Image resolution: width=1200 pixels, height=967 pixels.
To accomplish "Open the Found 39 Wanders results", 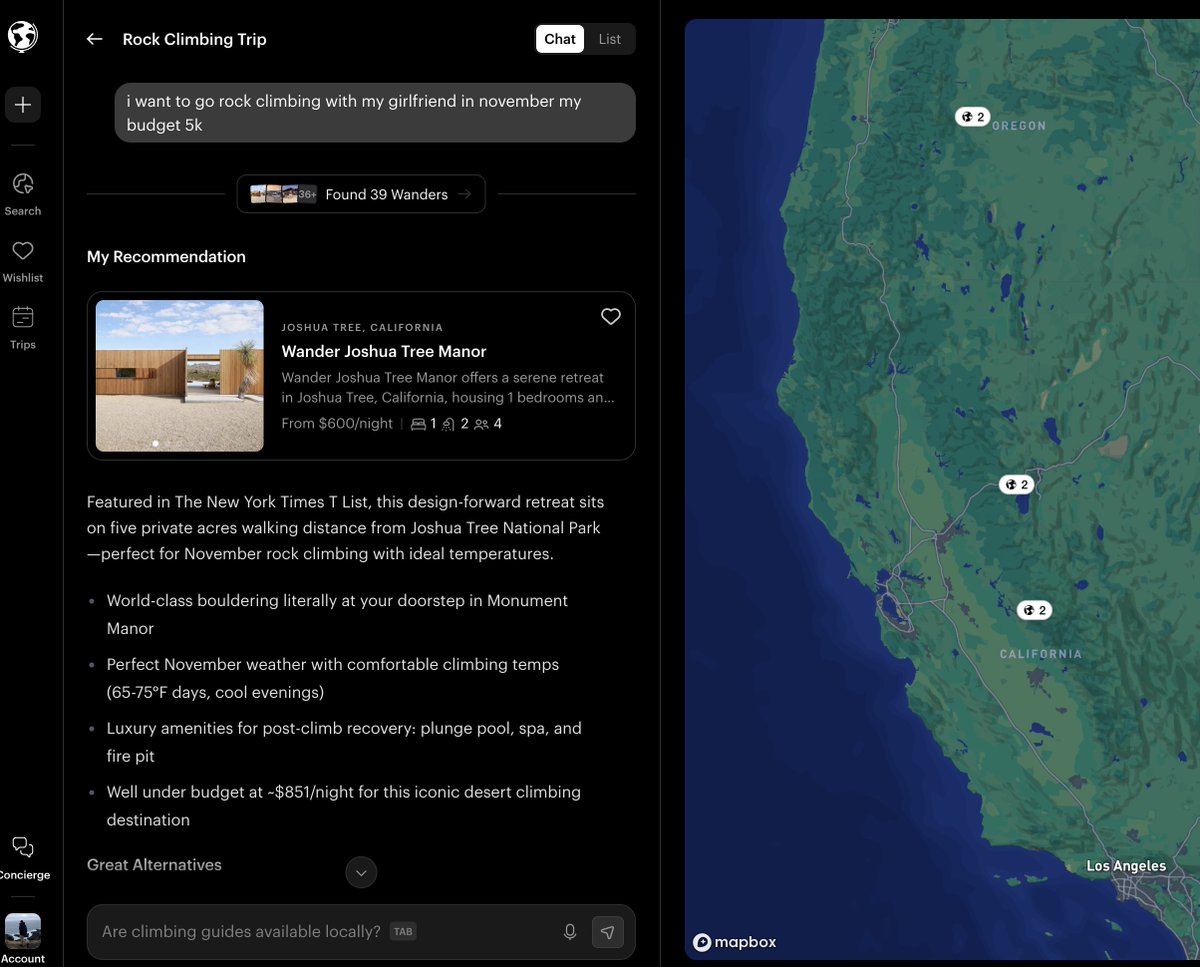I will coord(361,194).
